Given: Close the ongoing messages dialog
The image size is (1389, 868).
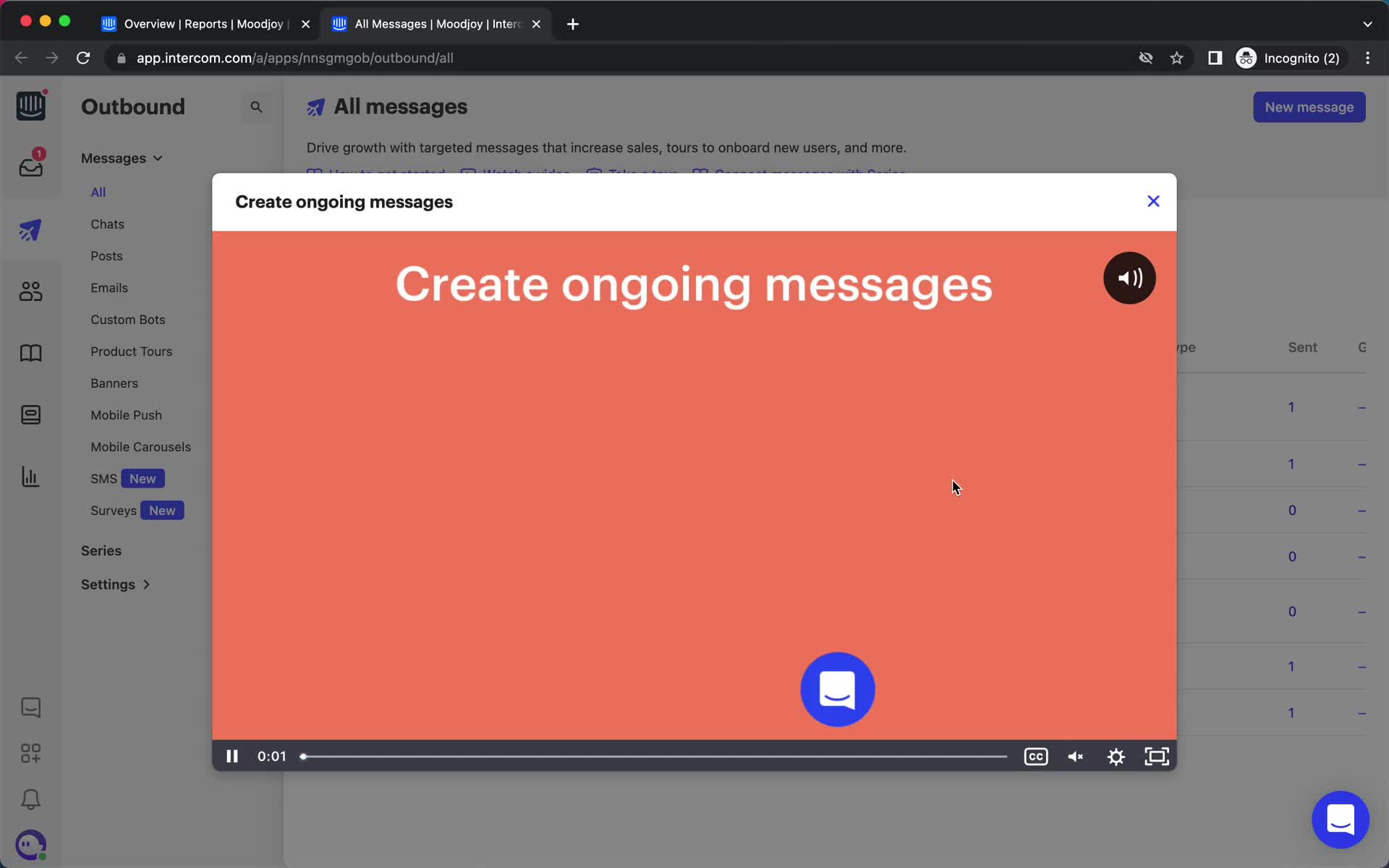Looking at the screenshot, I should pos(1153,201).
